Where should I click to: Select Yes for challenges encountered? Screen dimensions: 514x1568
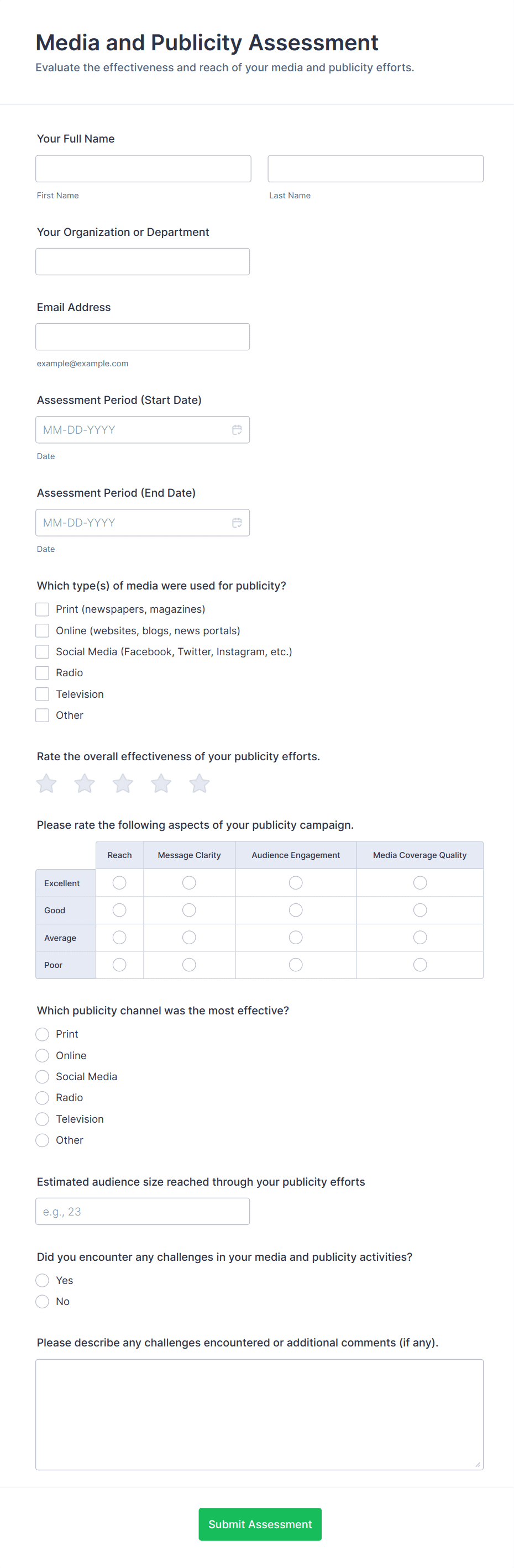click(42, 1281)
